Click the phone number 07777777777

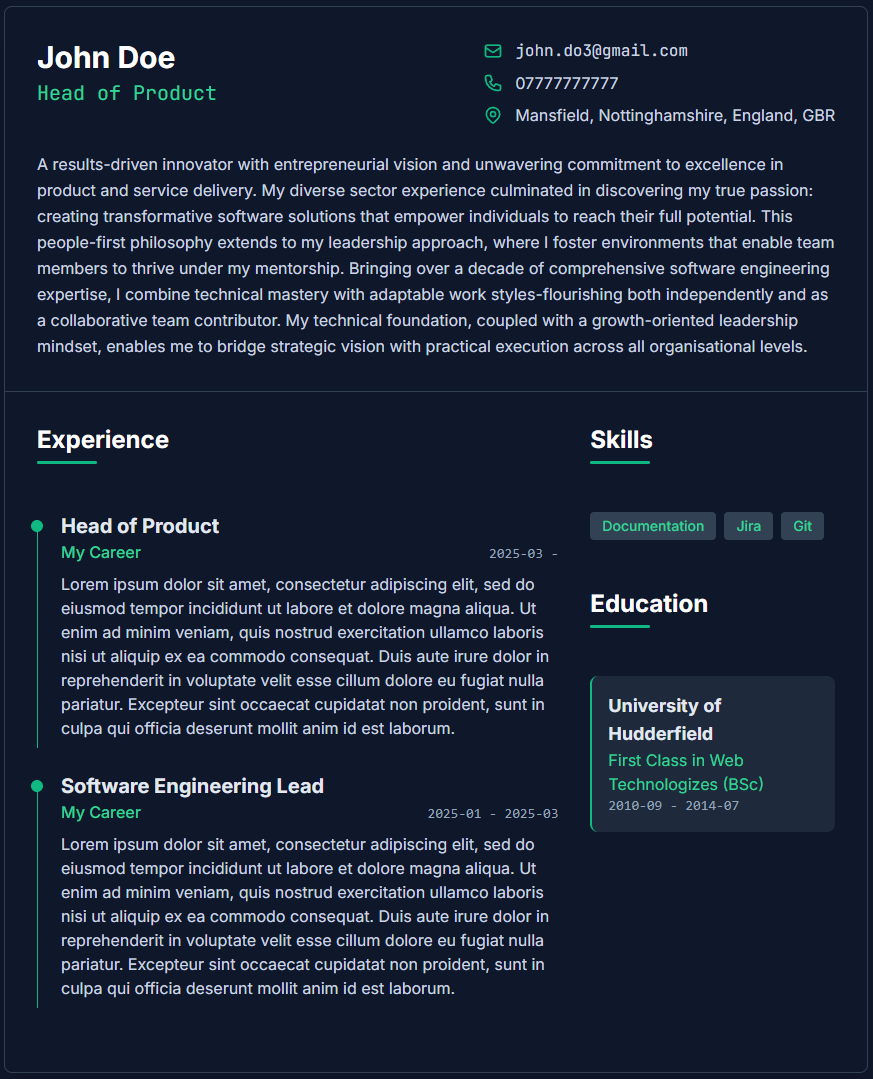click(x=567, y=83)
